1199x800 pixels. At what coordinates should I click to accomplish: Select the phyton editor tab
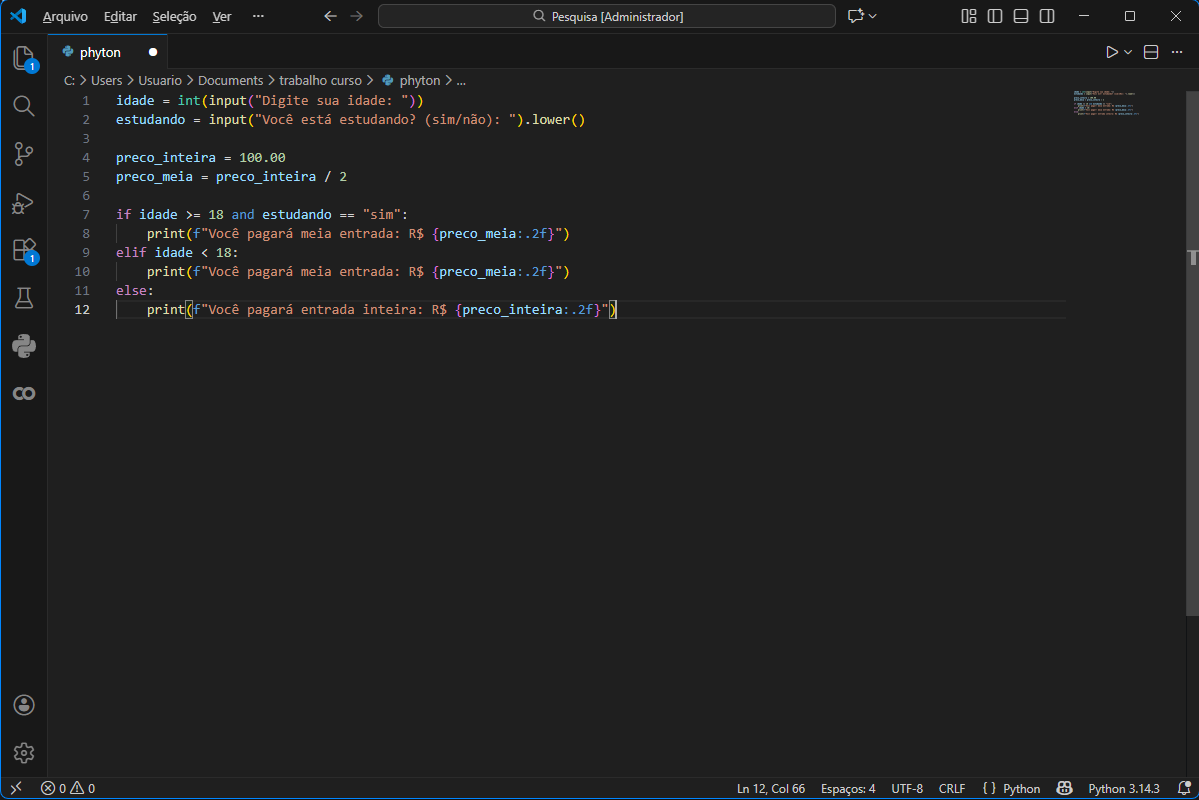point(100,52)
